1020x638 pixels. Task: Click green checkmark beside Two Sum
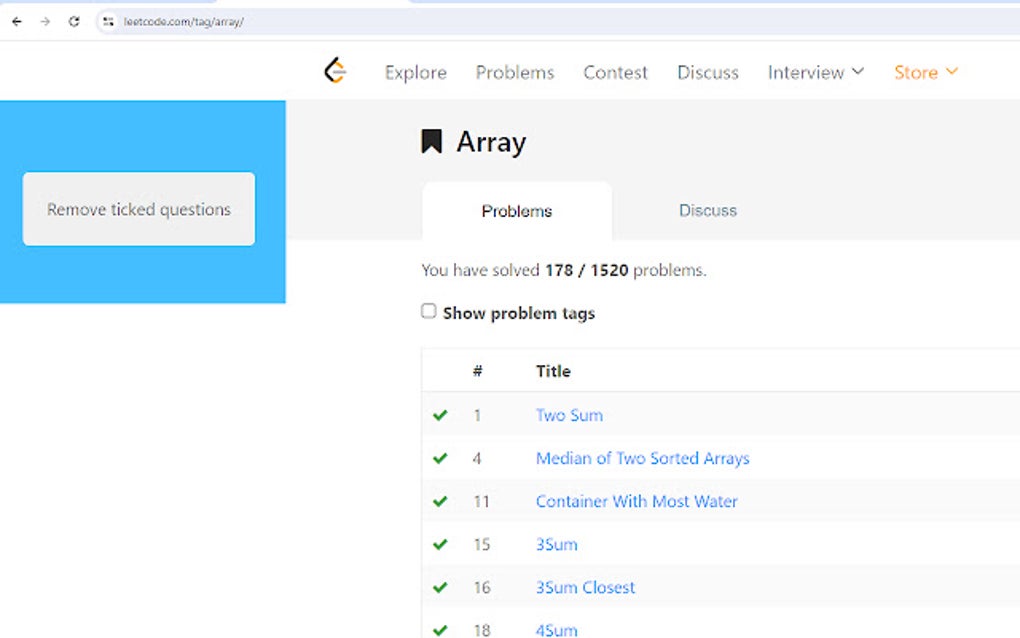pos(440,415)
